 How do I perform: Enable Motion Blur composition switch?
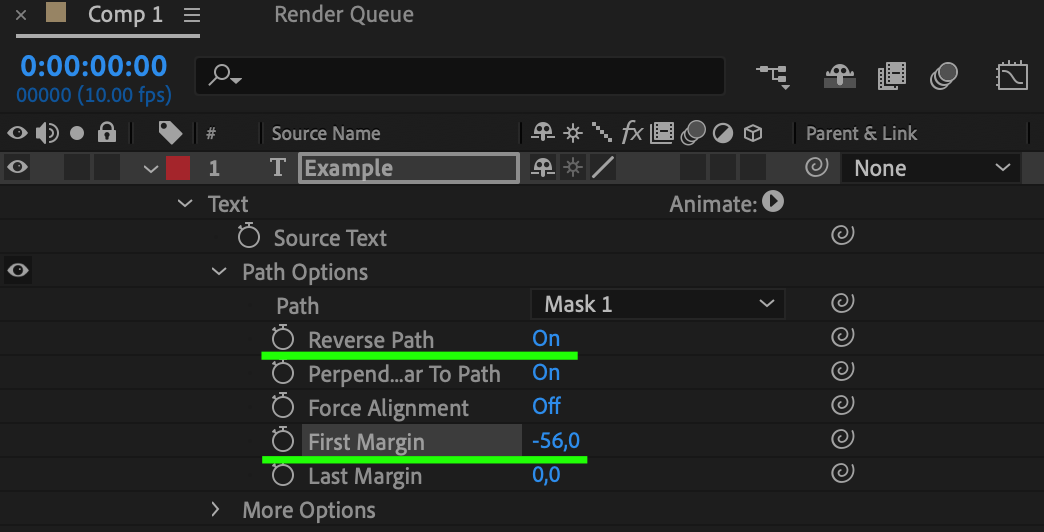coord(943,77)
